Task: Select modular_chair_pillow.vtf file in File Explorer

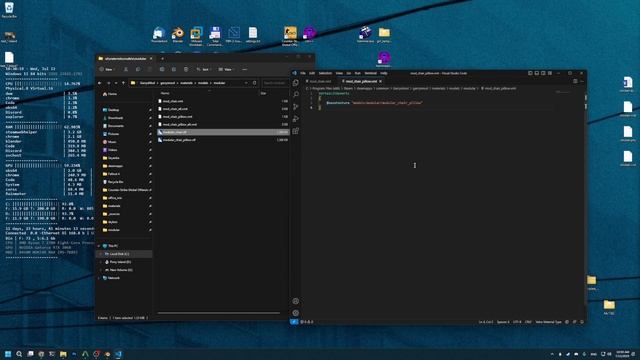Action: tap(223, 140)
